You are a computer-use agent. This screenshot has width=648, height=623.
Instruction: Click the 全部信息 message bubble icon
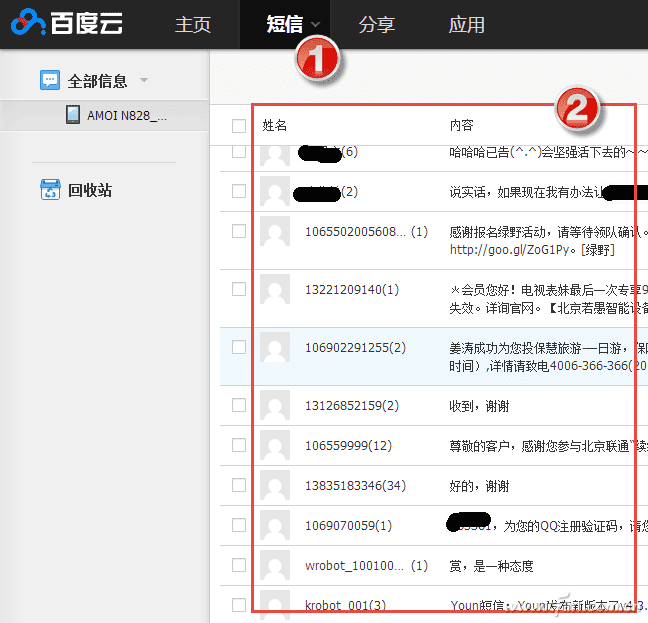(x=50, y=80)
